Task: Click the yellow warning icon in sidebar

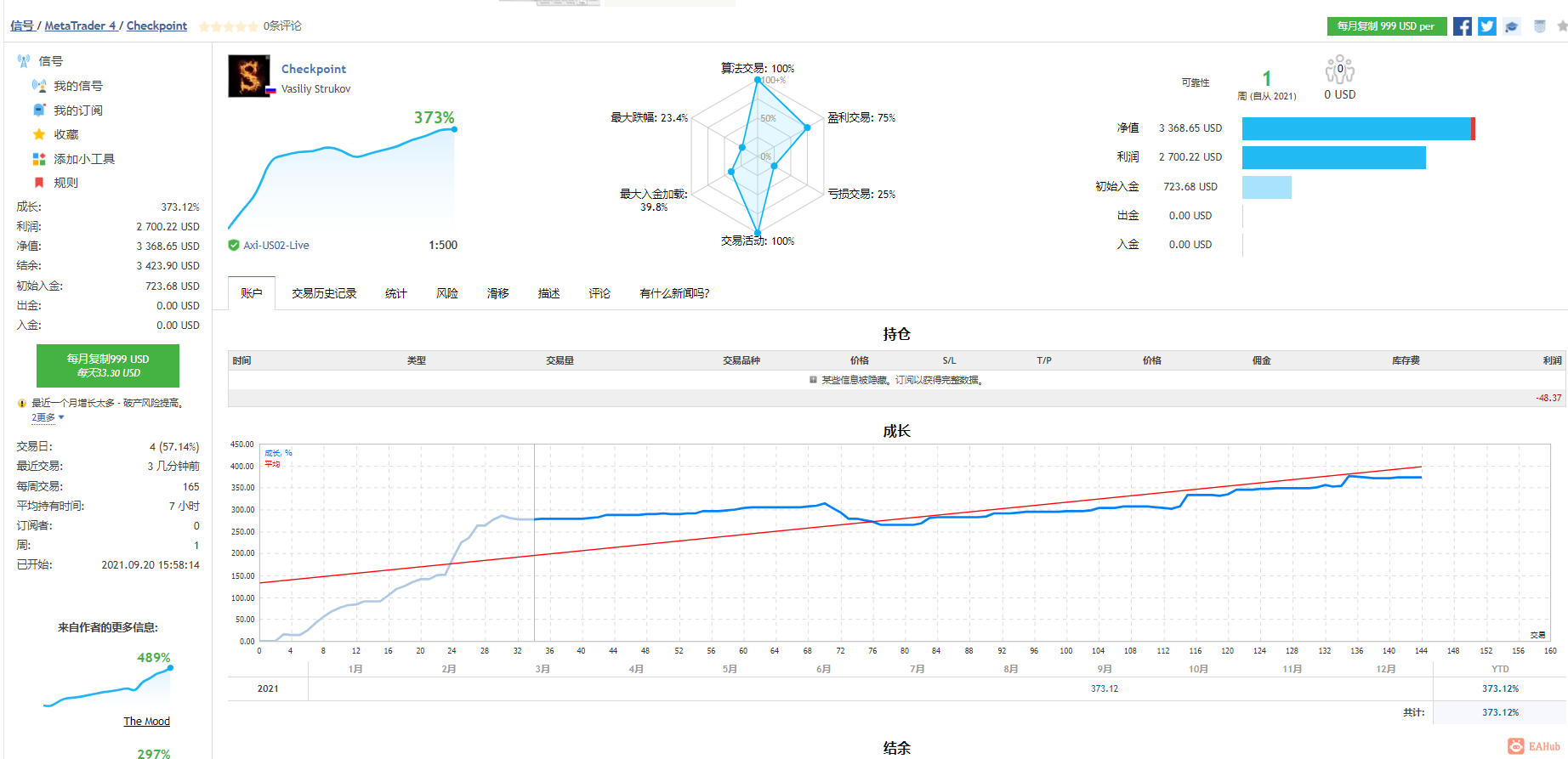Action: [x=22, y=404]
